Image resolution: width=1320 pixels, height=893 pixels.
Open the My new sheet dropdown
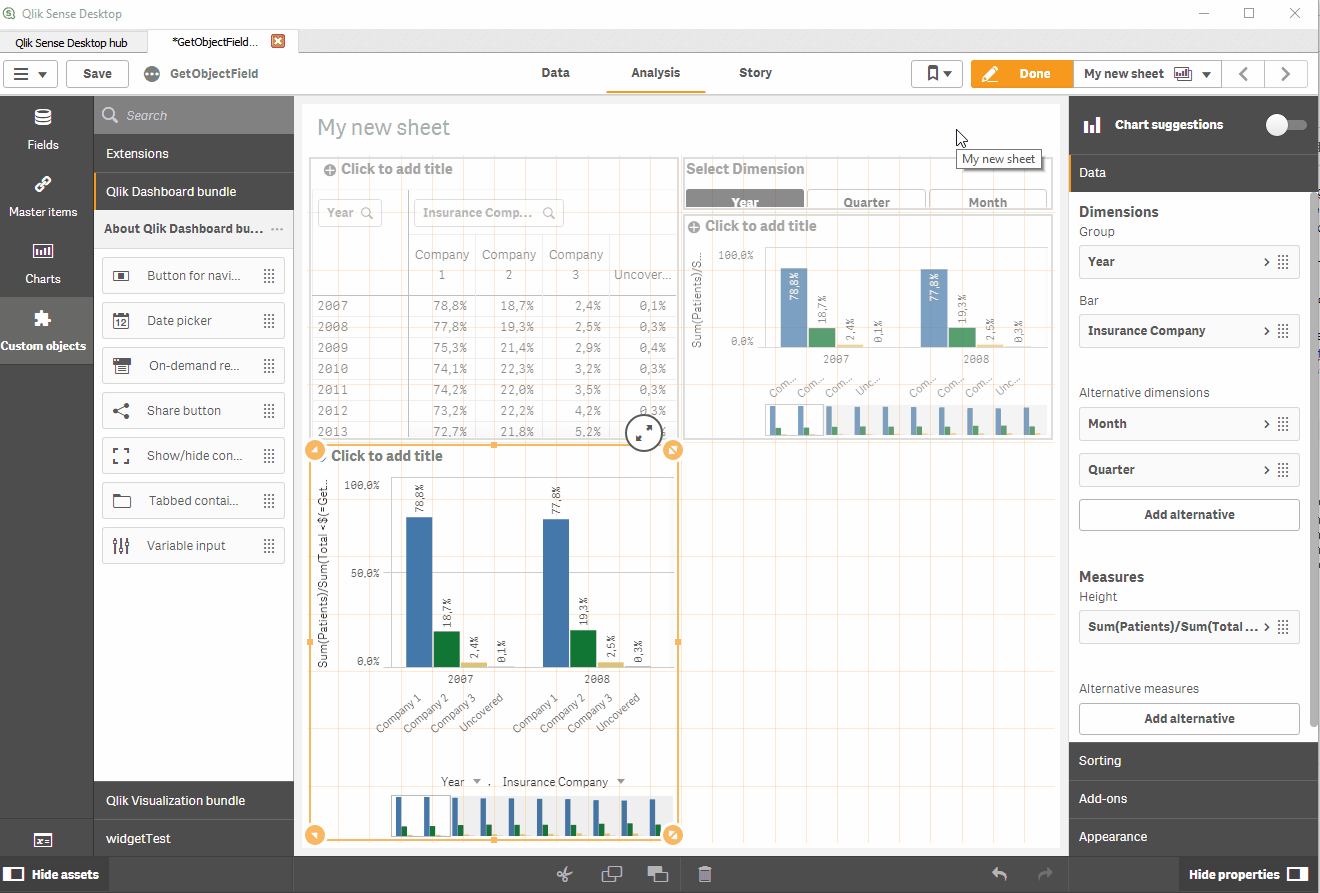1147,74
